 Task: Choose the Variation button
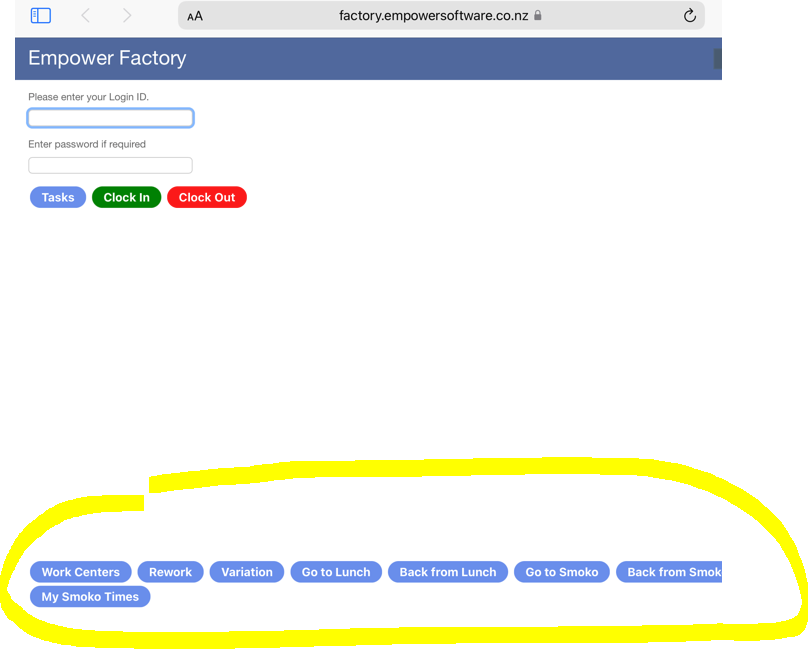click(x=247, y=572)
